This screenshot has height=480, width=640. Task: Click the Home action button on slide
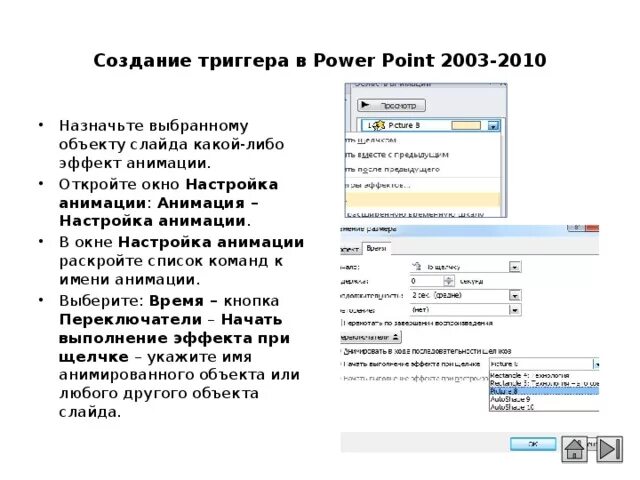click(x=574, y=449)
